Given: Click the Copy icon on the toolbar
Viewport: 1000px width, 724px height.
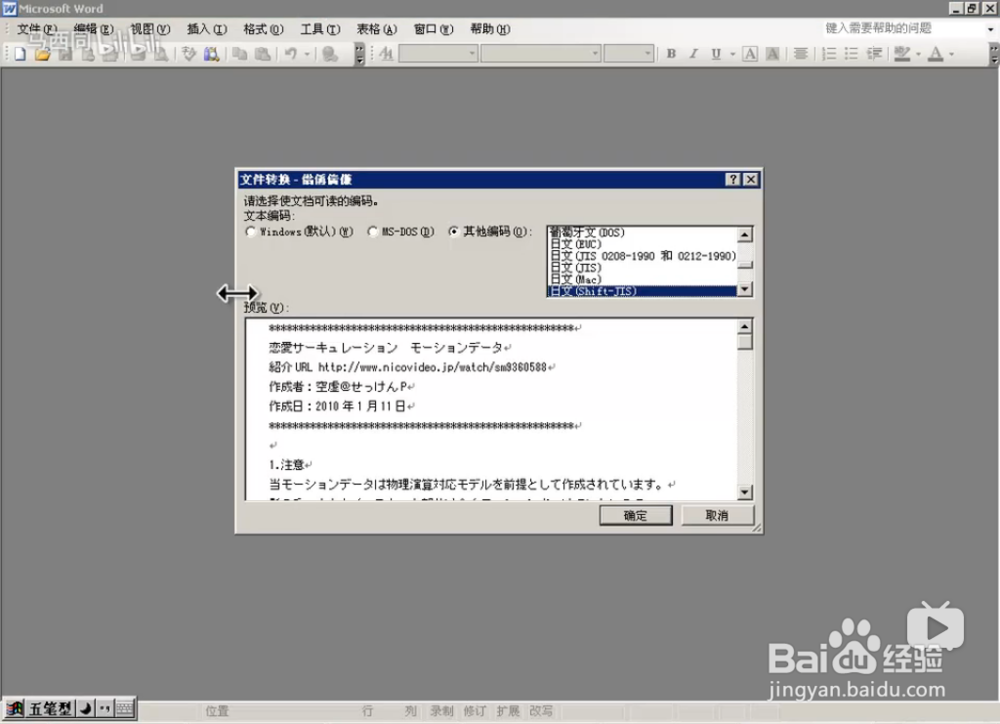Looking at the screenshot, I should (240, 53).
